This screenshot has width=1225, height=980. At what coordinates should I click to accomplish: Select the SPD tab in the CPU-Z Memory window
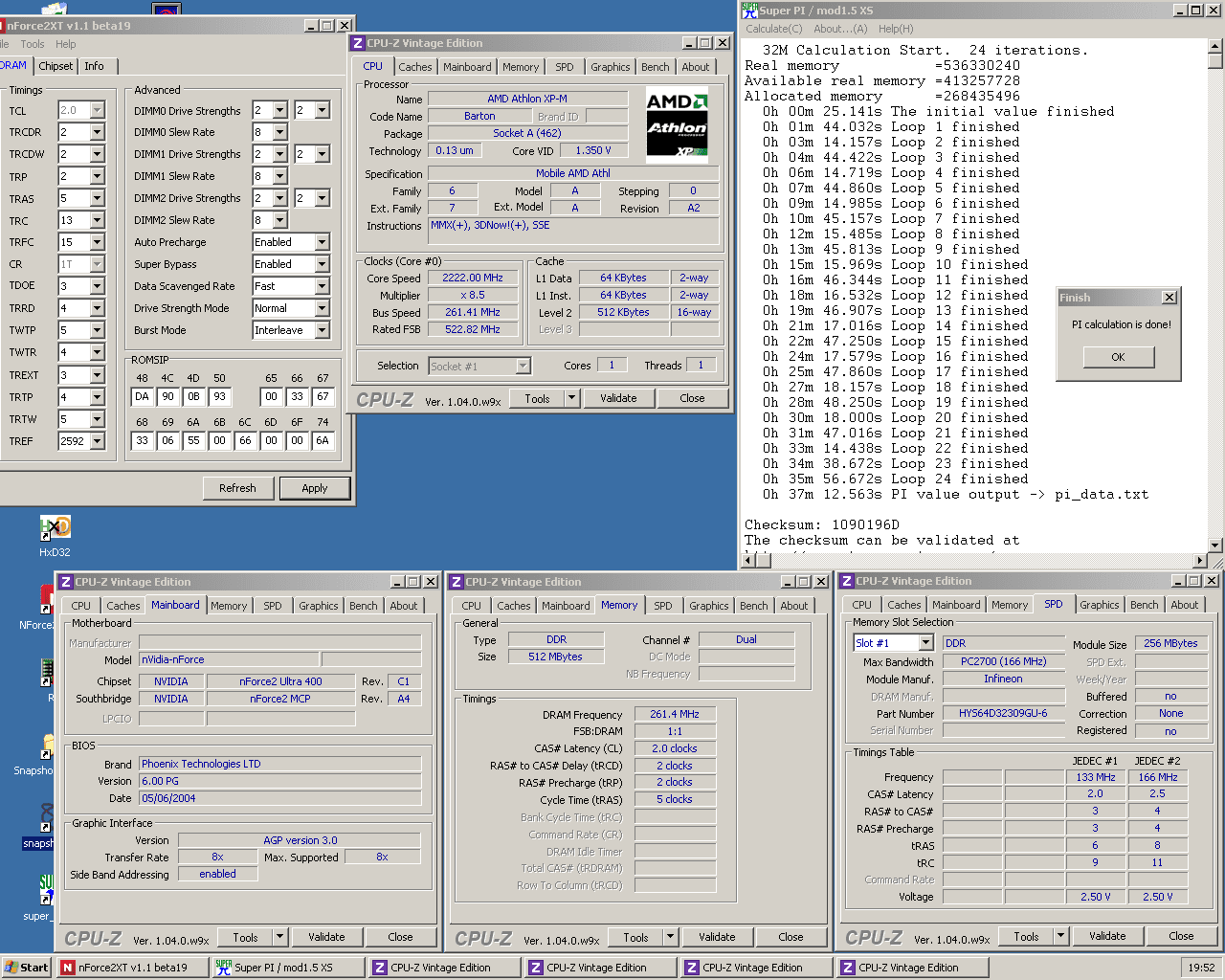click(663, 606)
